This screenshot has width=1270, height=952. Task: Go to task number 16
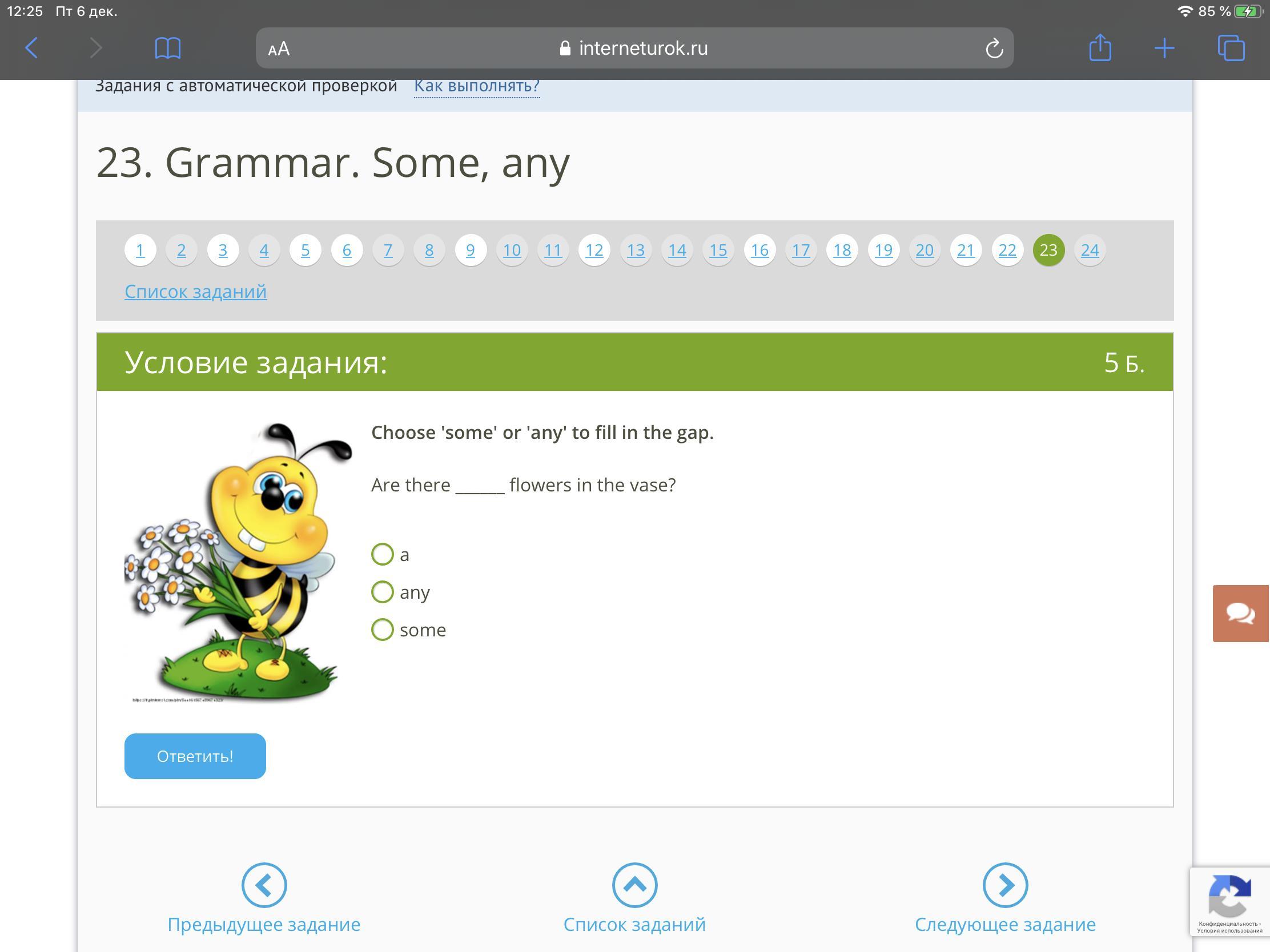coord(759,249)
